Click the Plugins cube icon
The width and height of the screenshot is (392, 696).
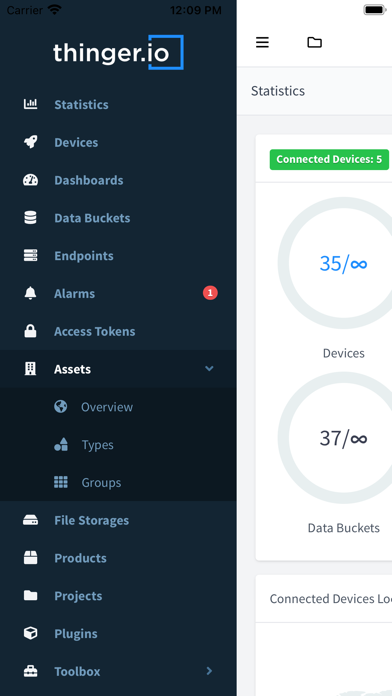click(30, 633)
